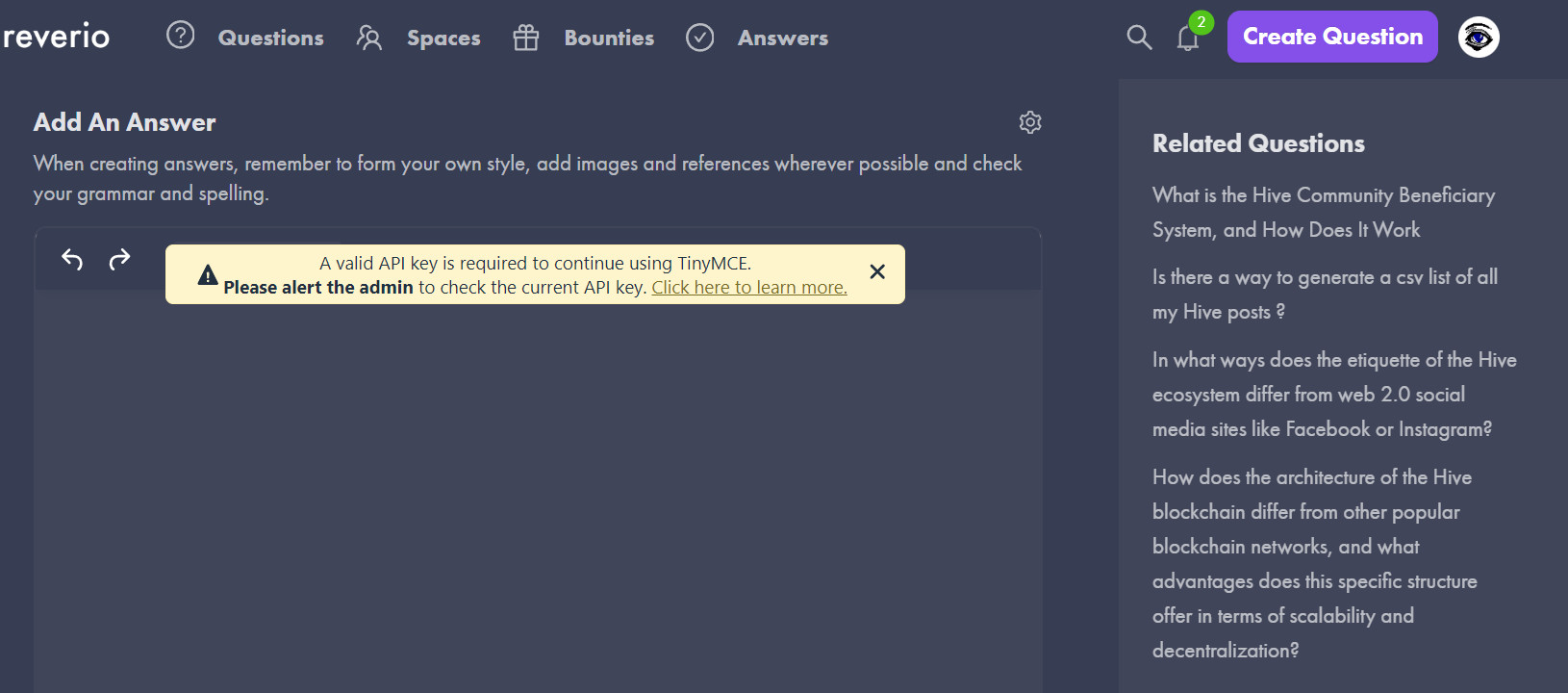This screenshot has width=1568, height=693.
Task: Click the redo arrow in the editor
Action: (x=119, y=259)
